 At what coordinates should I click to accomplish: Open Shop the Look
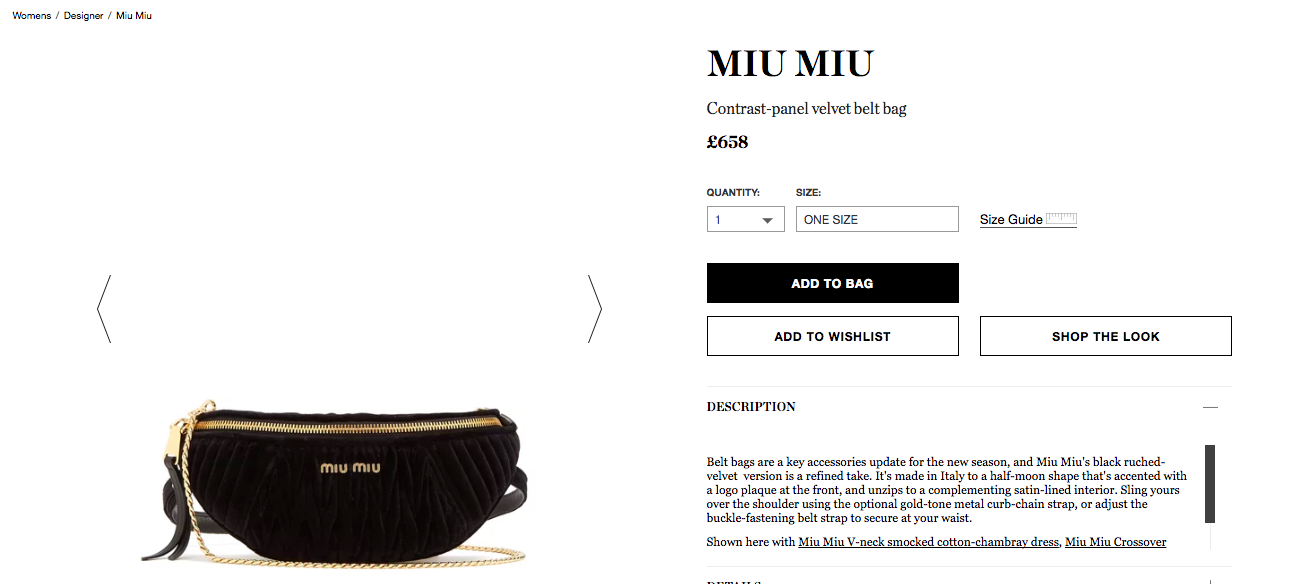tap(1105, 336)
